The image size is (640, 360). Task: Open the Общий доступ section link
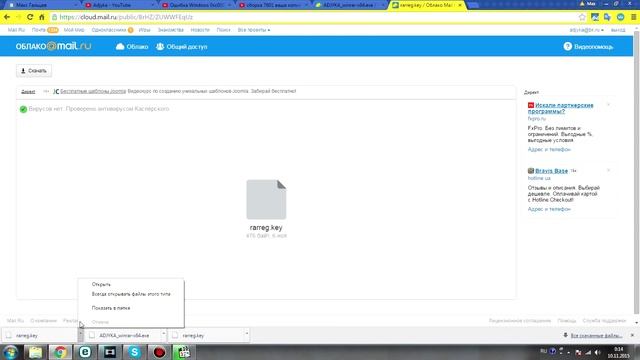[x=182, y=47]
